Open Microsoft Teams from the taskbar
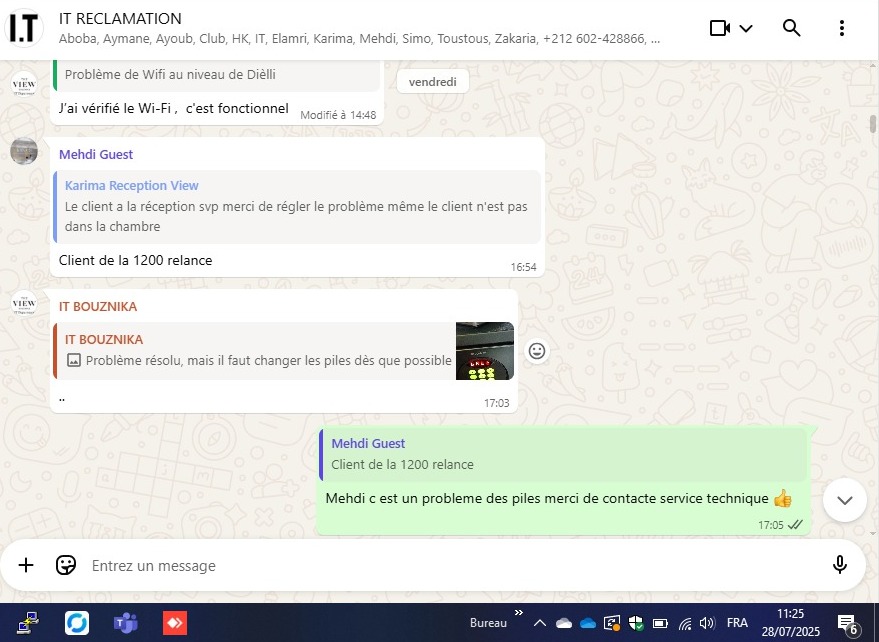The width and height of the screenshot is (879, 642). 125,623
